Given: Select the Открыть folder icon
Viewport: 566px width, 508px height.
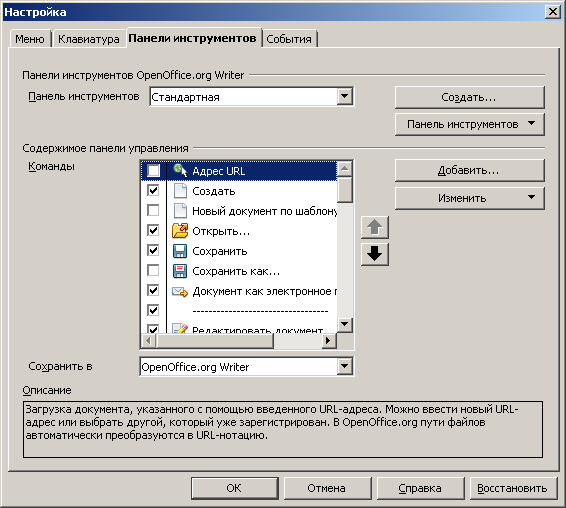Looking at the screenshot, I should coord(180,231).
